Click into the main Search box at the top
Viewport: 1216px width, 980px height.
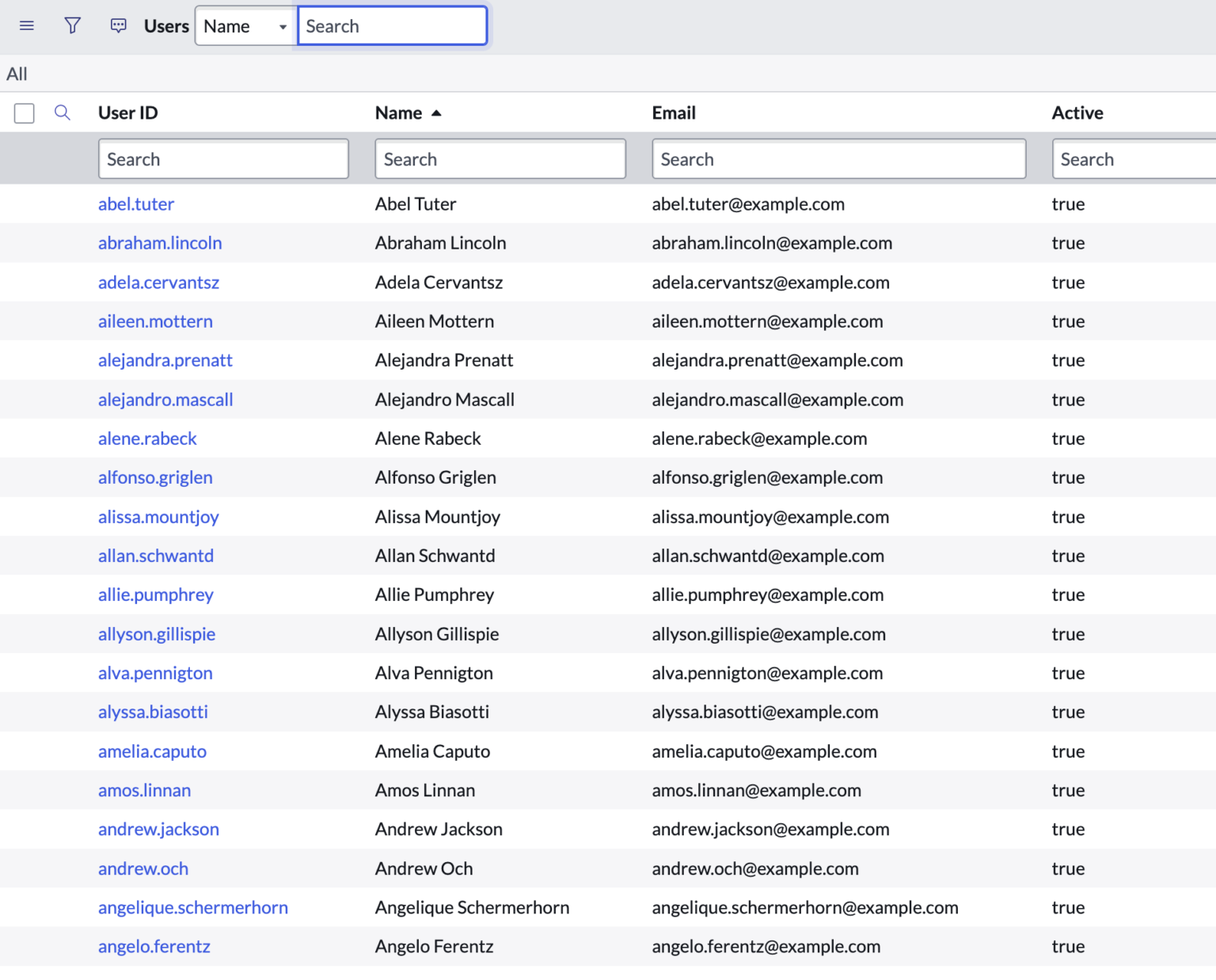pyautogui.click(x=392, y=25)
